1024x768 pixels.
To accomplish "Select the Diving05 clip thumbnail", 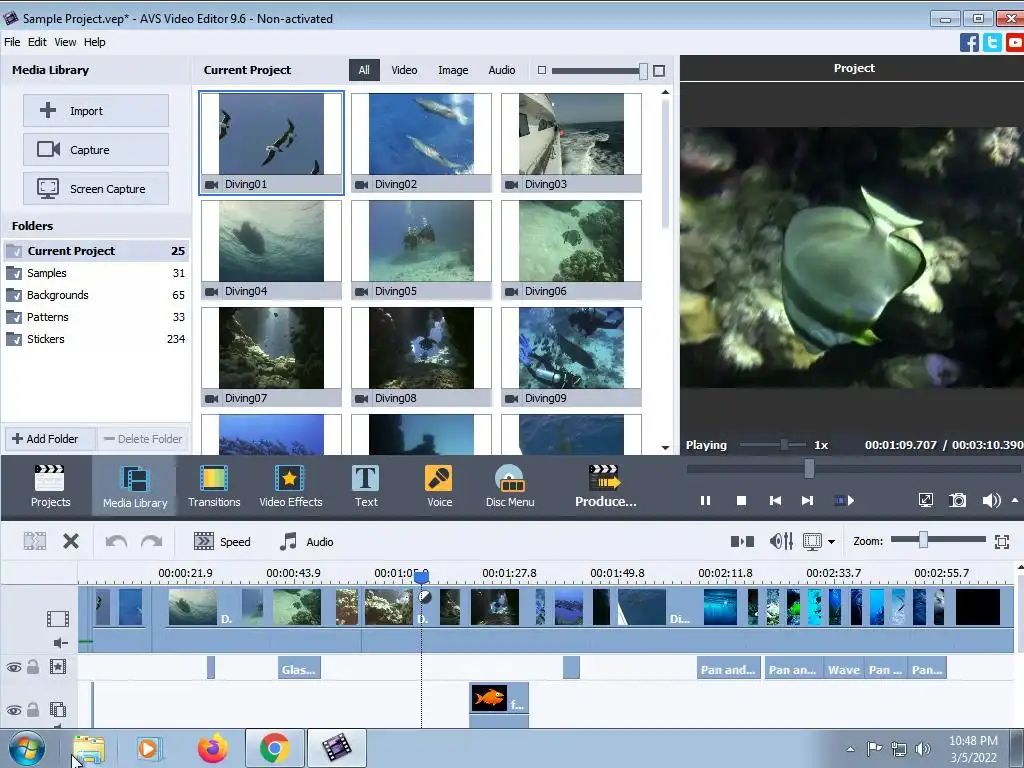I will point(421,249).
